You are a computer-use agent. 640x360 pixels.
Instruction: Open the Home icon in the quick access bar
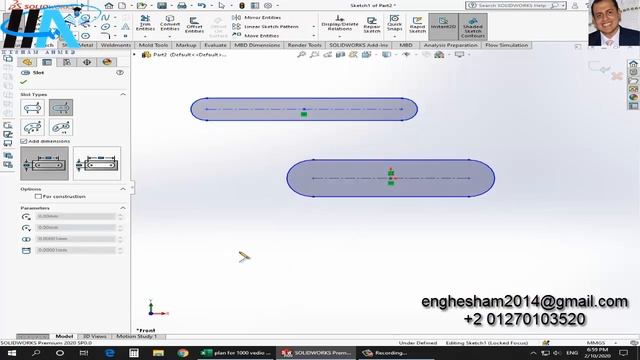point(109,6)
